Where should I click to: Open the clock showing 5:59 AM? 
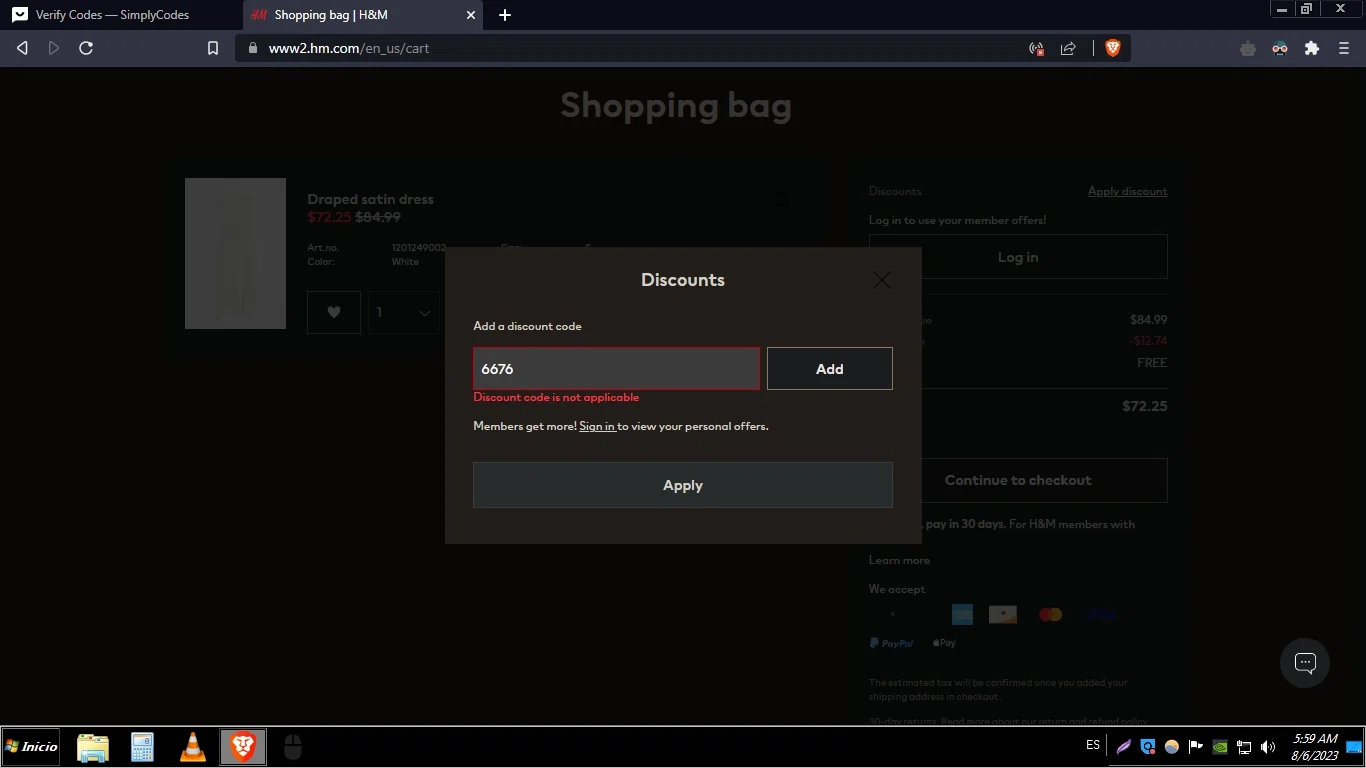click(x=1314, y=747)
